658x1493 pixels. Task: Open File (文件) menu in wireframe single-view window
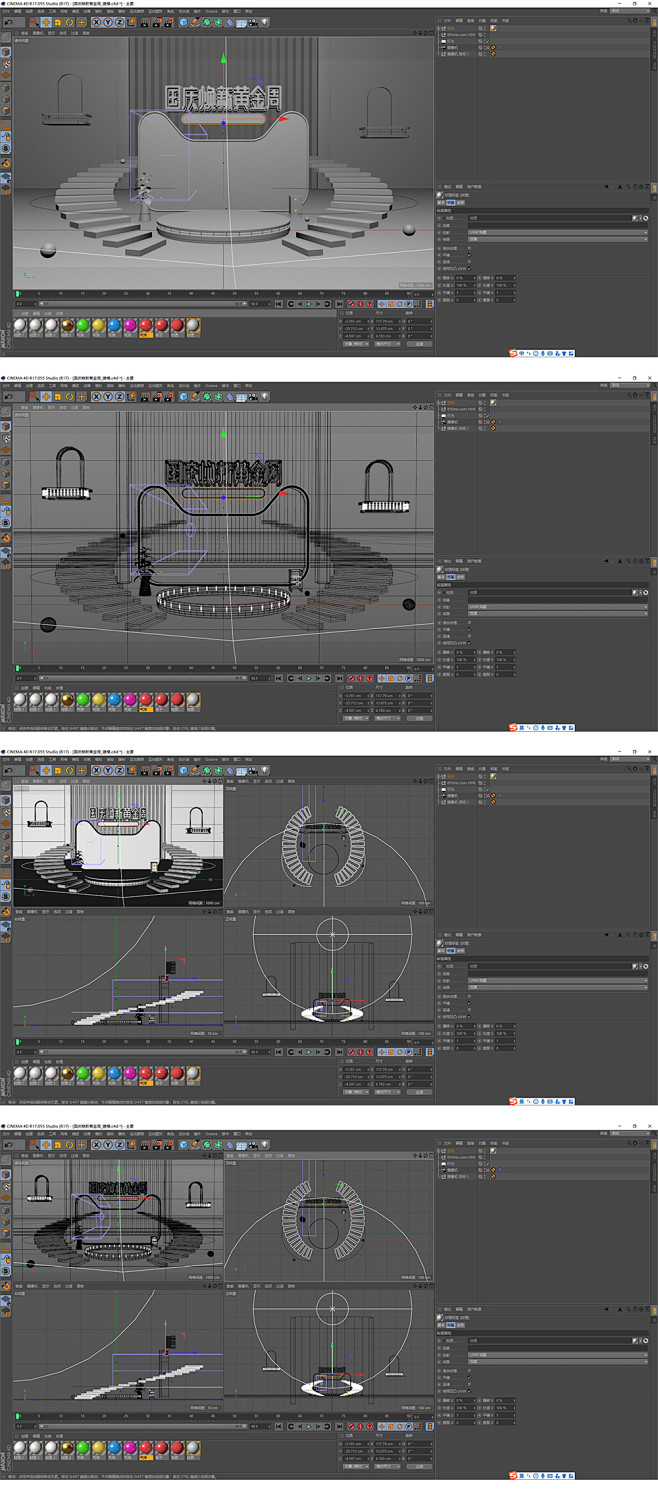tap(5, 387)
